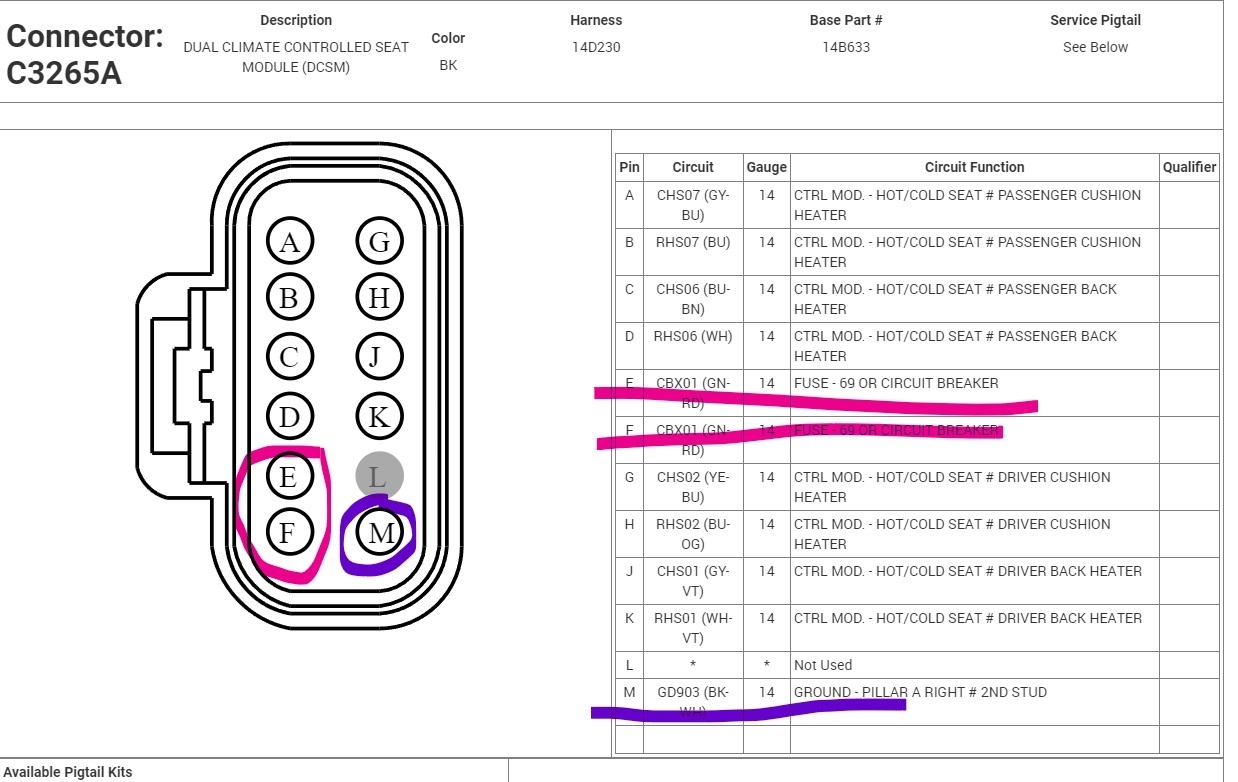Click pin J function 'DRIVER BACK HEATER'
This screenshot has width=1238, height=782.
[968, 571]
